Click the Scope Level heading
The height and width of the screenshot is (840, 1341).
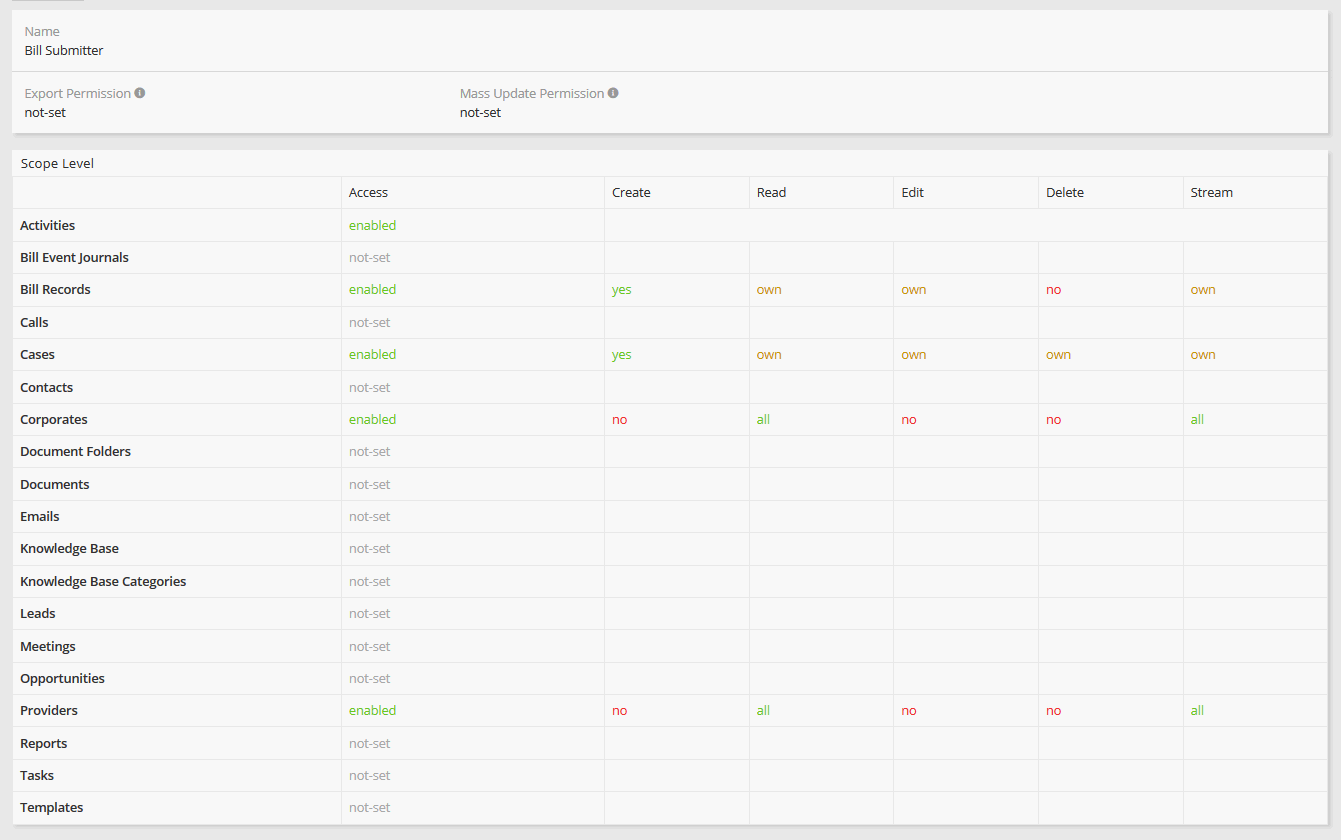click(57, 163)
